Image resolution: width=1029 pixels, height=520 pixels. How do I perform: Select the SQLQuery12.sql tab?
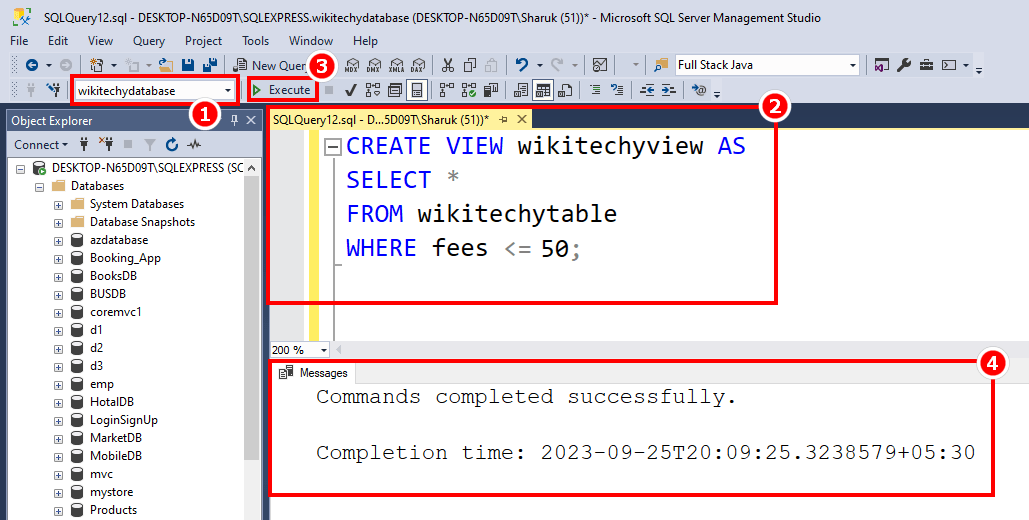381,119
